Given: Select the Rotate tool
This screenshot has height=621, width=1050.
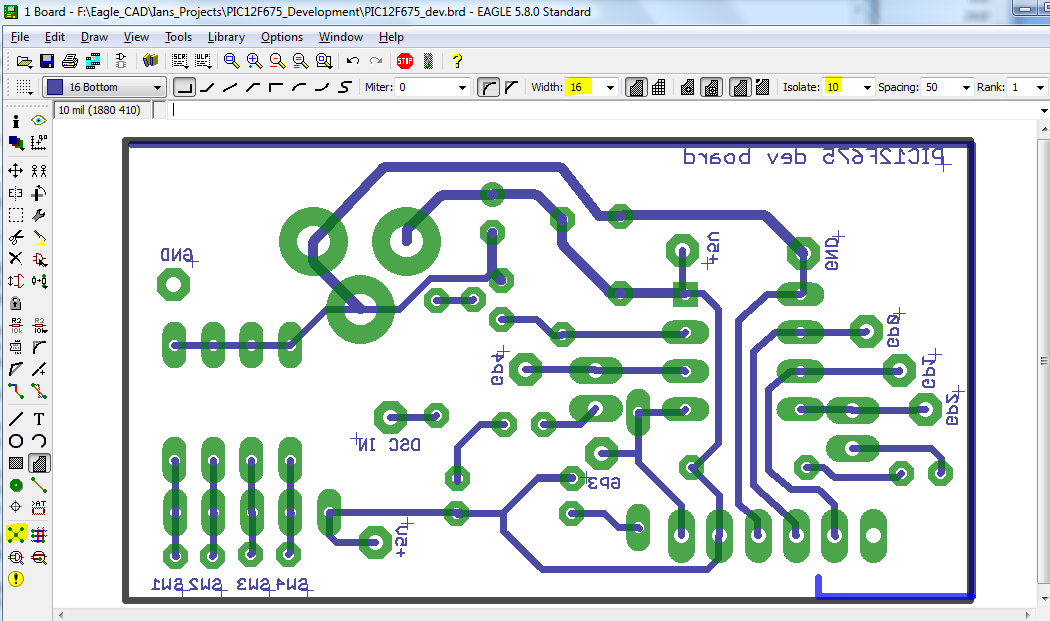Looking at the screenshot, I should click(x=39, y=193).
